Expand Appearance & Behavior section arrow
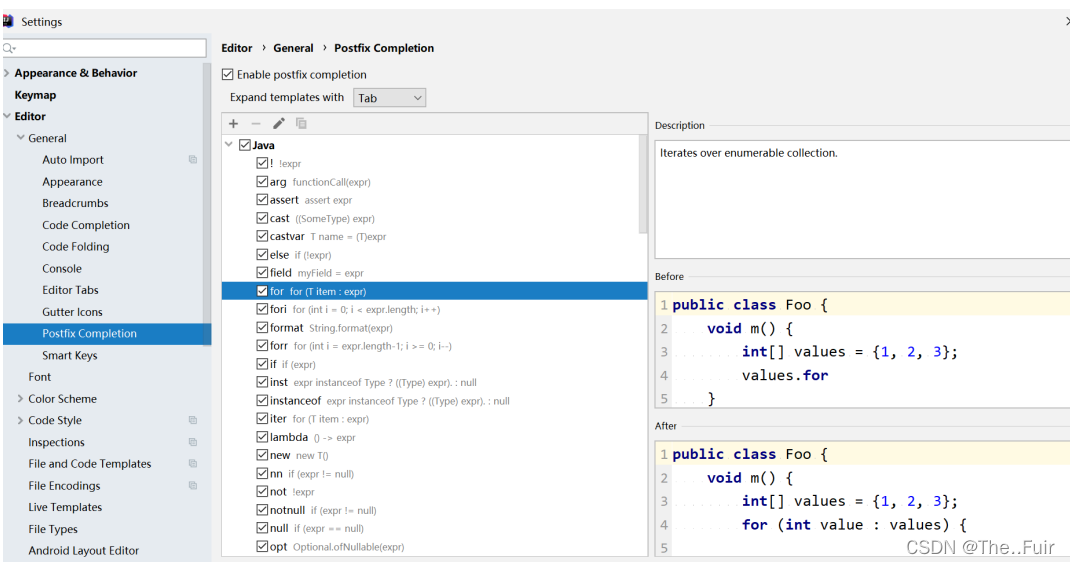Image resolution: width=1070 pixels, height=564 pixels. coord(7,73)
